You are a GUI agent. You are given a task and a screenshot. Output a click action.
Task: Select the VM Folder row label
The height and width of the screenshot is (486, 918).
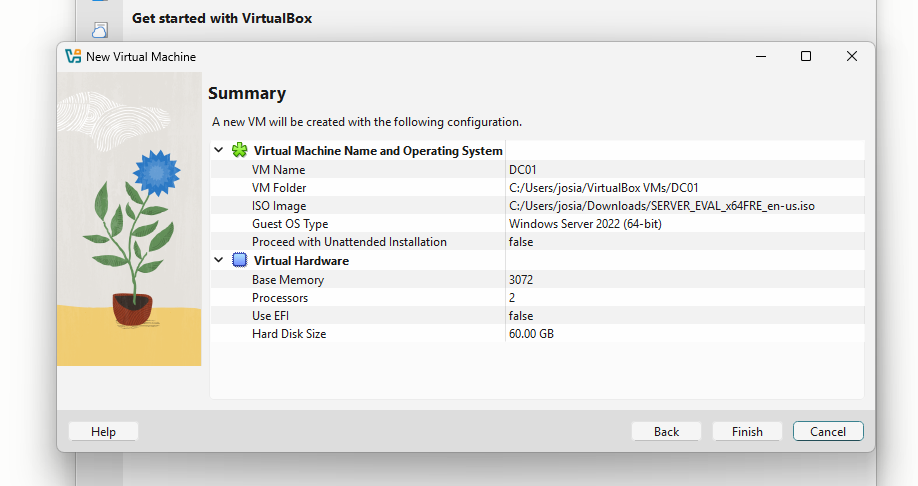click(x=279, y=188)
